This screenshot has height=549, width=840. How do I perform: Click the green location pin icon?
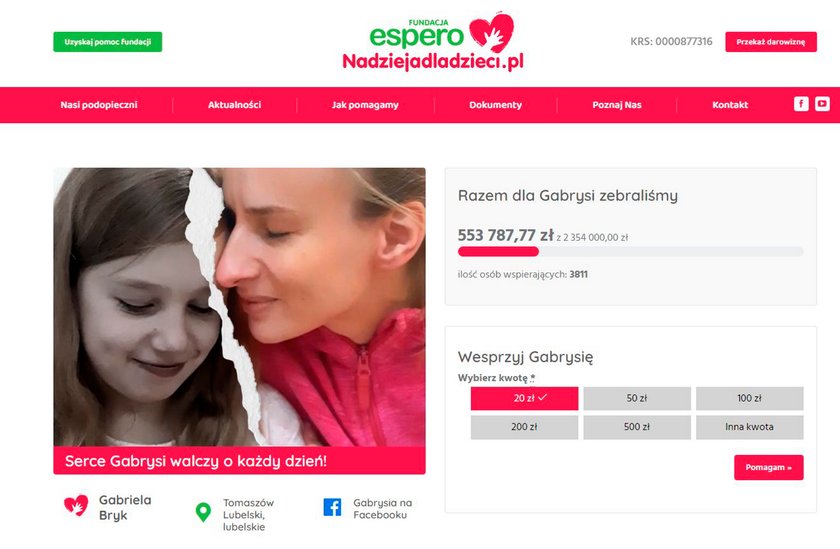tap(203, 512)
